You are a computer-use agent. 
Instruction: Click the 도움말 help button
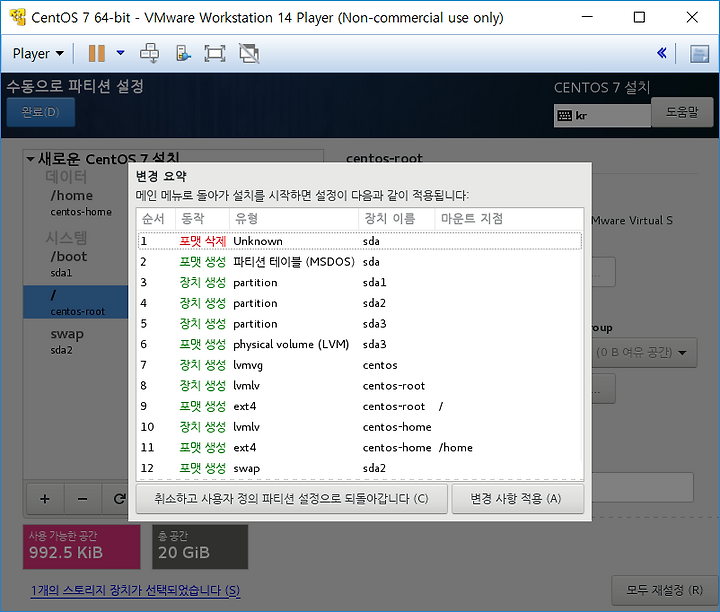(x=682, y=112)
